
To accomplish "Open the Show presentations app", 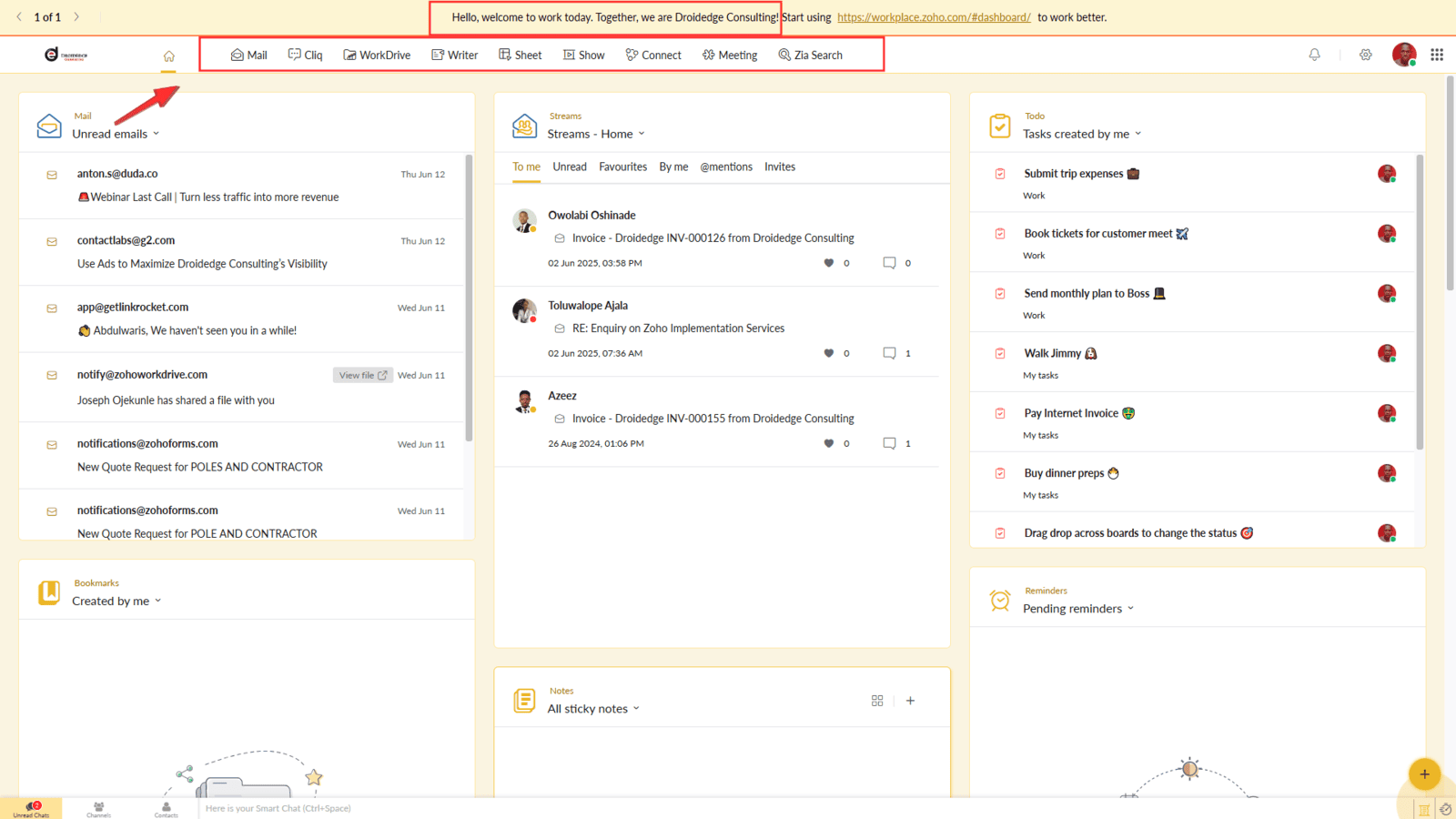I will coord(583,55).
